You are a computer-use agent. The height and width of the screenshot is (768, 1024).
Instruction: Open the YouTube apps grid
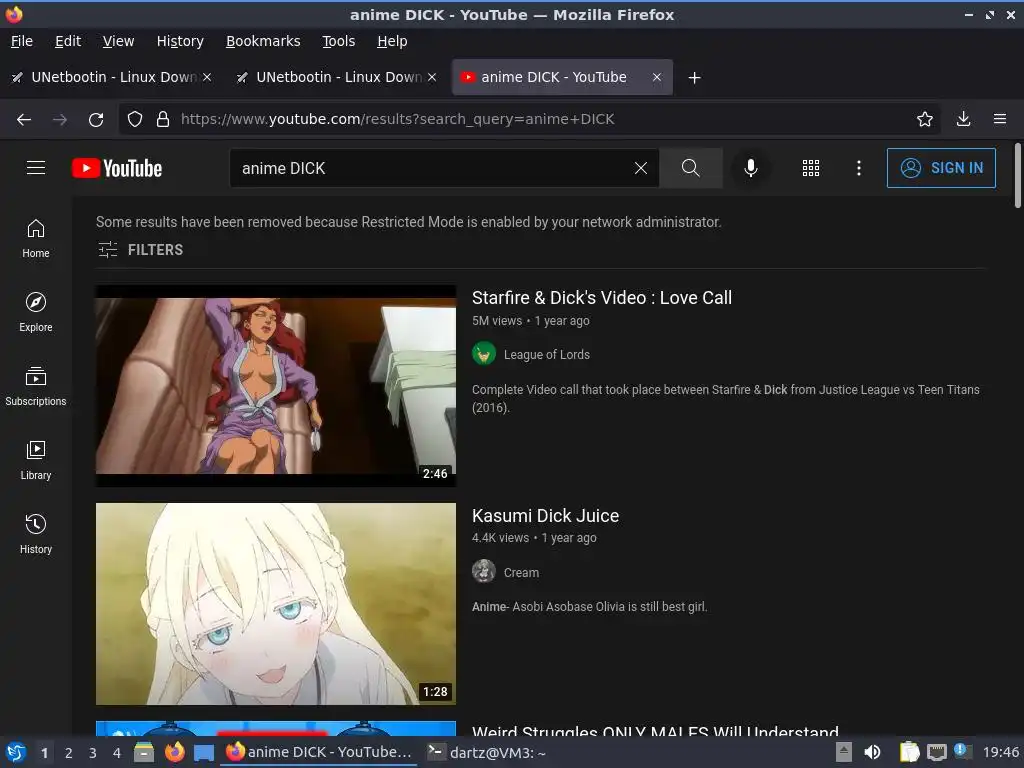click(810, 168)
